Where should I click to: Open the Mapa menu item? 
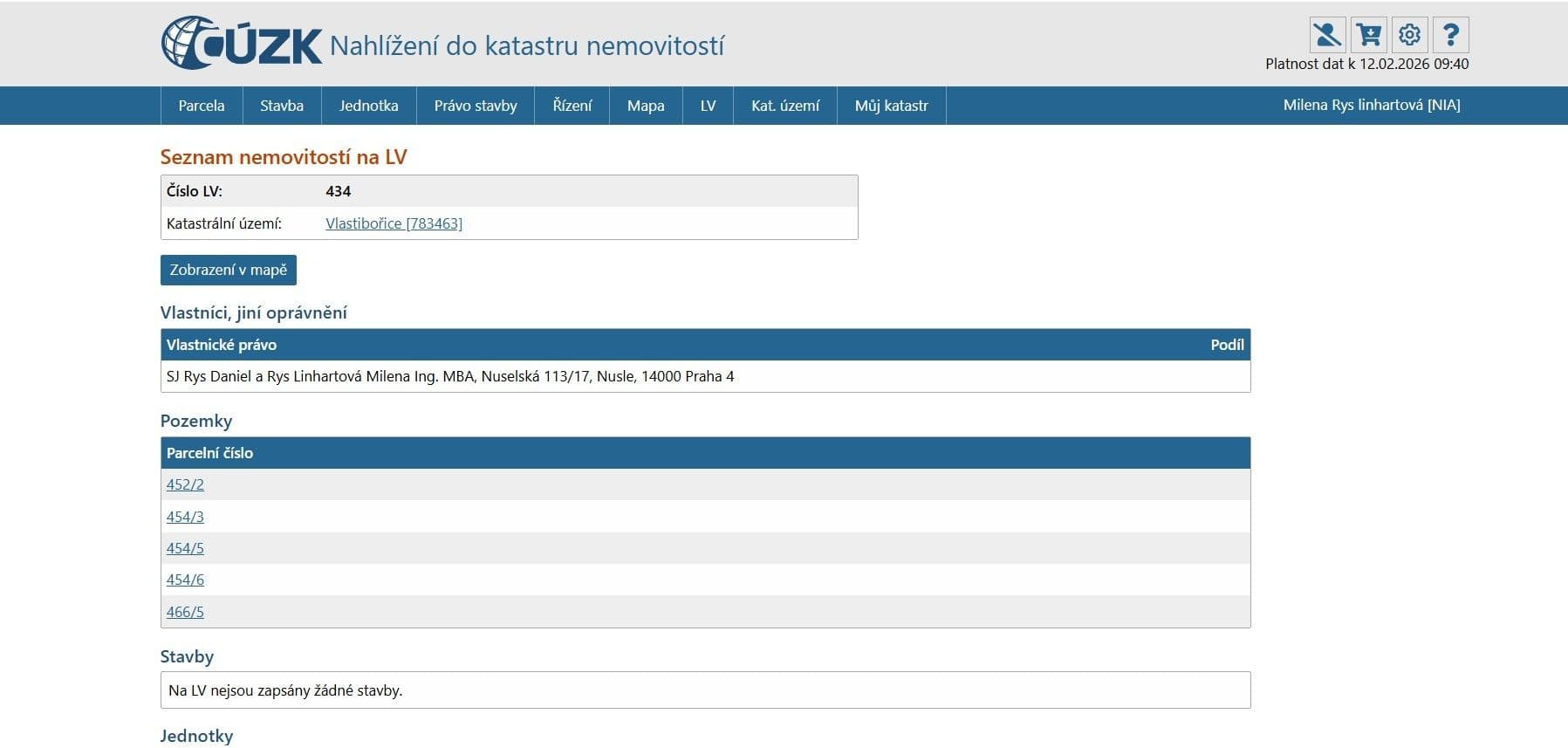click(x=646, y=106)
